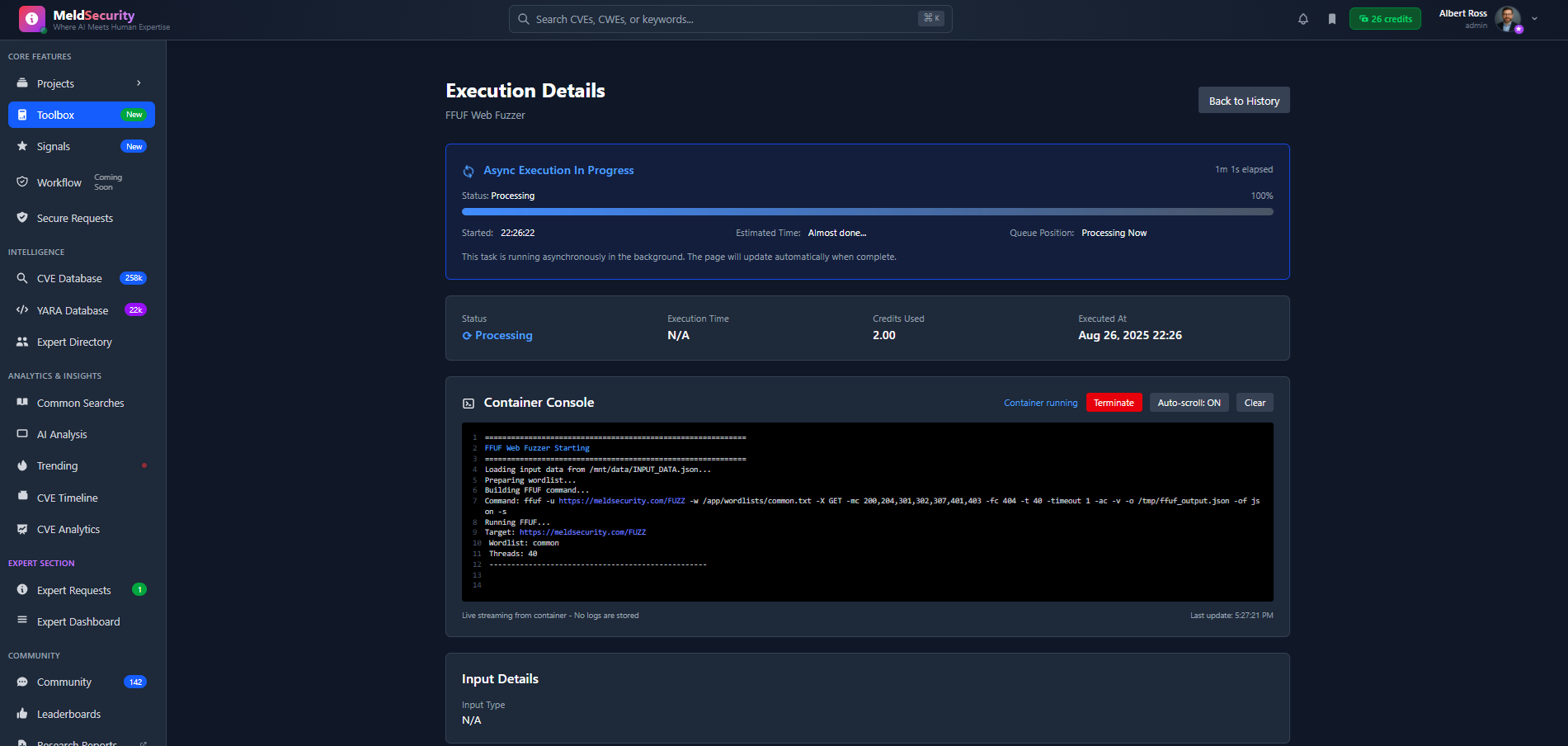Click the Toolbox icon in sidebar
Viewport: 1568px width, 746px height.
tap(22, 115)
